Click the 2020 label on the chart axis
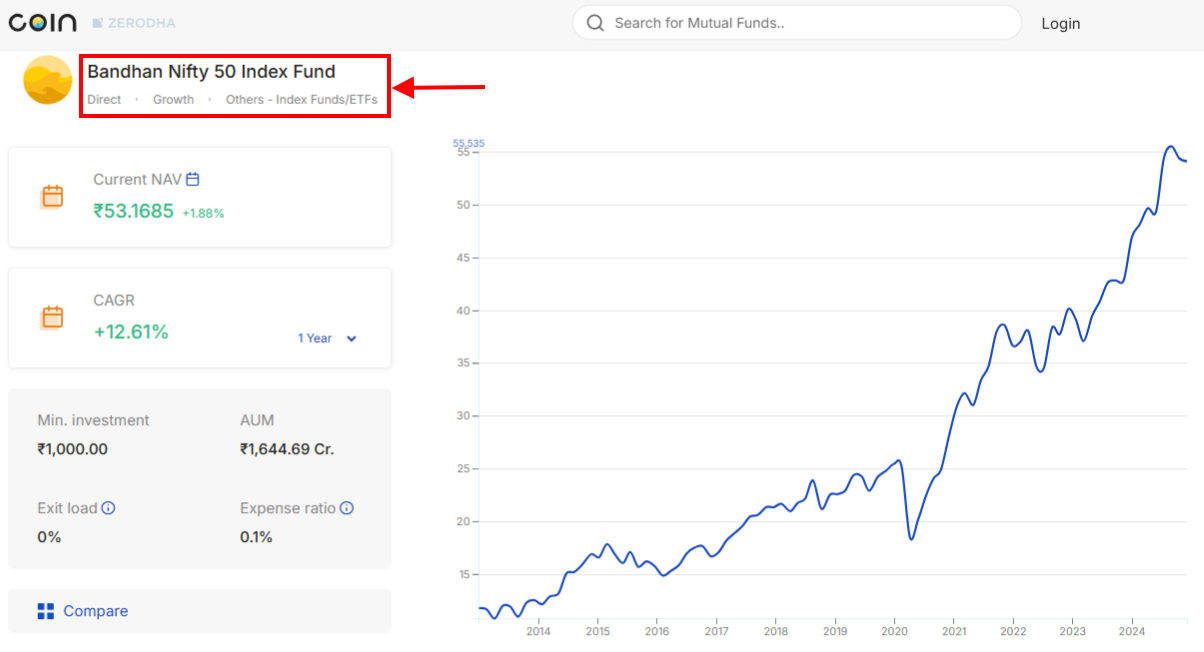This screenshot has width=1204, height=652. click(x=895, y=631)
